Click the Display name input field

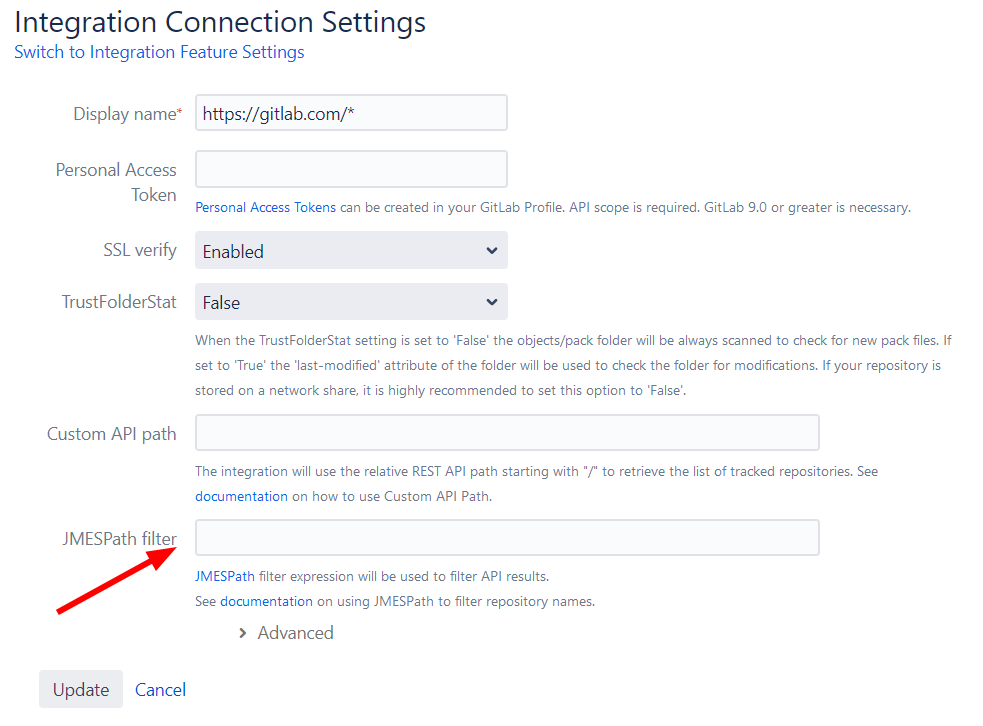click(x=350, y=112)
